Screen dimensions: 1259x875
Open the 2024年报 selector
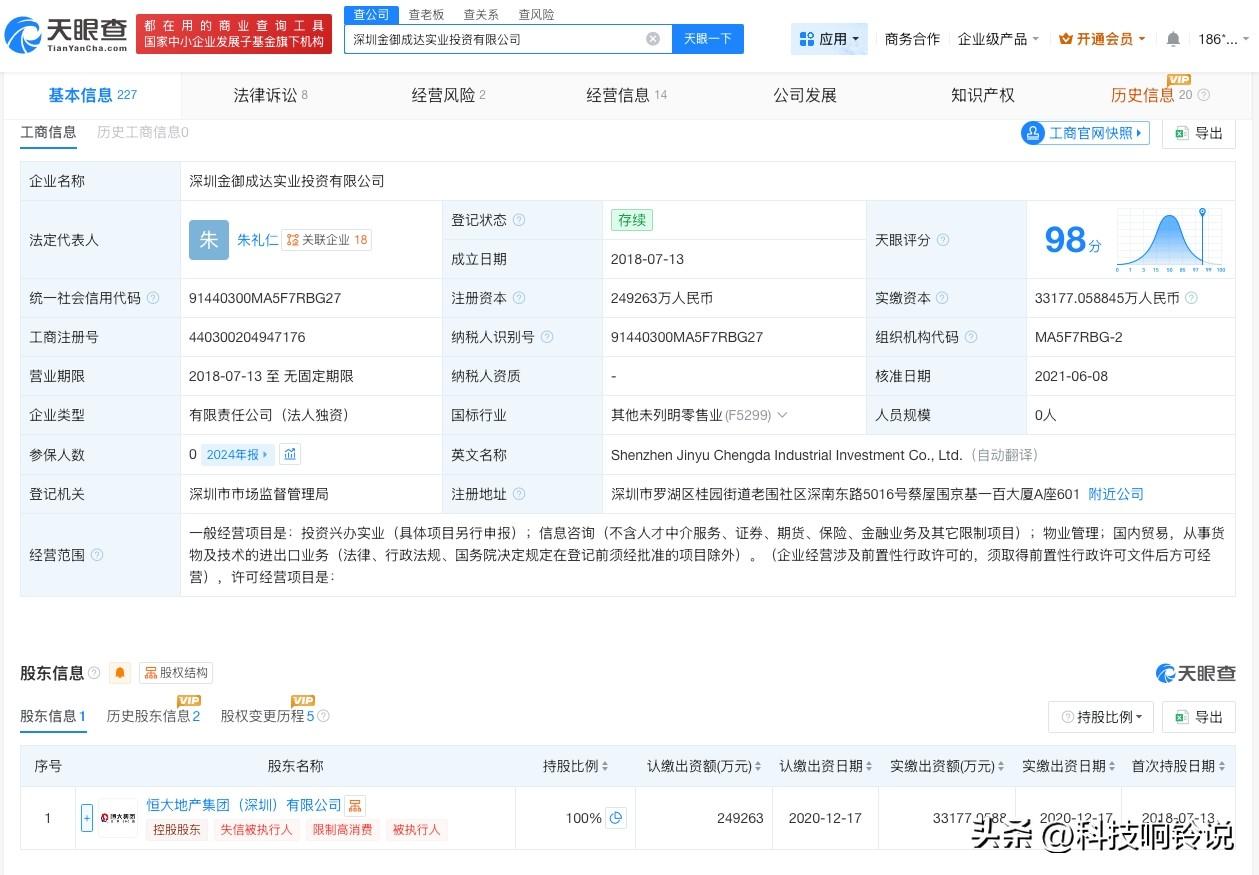point(237,454)
